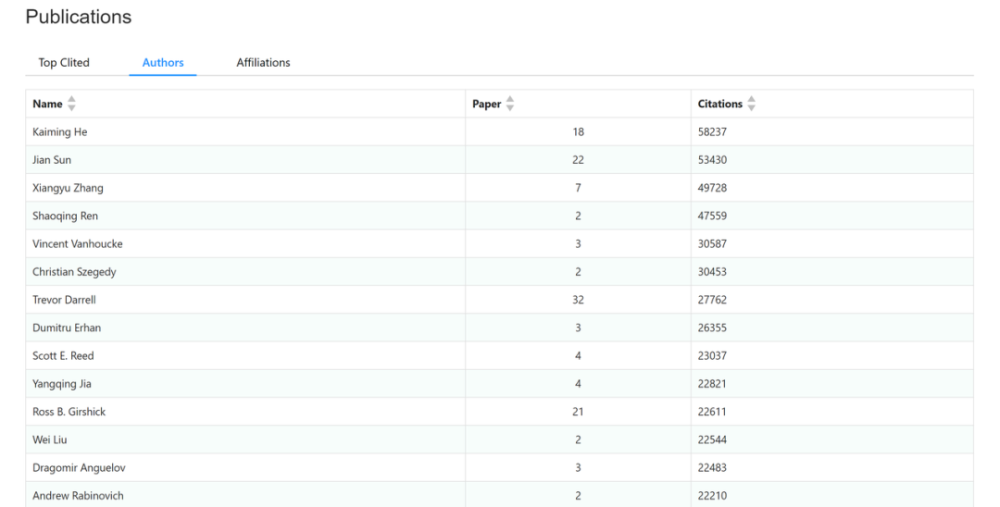Select the Vincent Vanhoucke row

pos(78,244)
